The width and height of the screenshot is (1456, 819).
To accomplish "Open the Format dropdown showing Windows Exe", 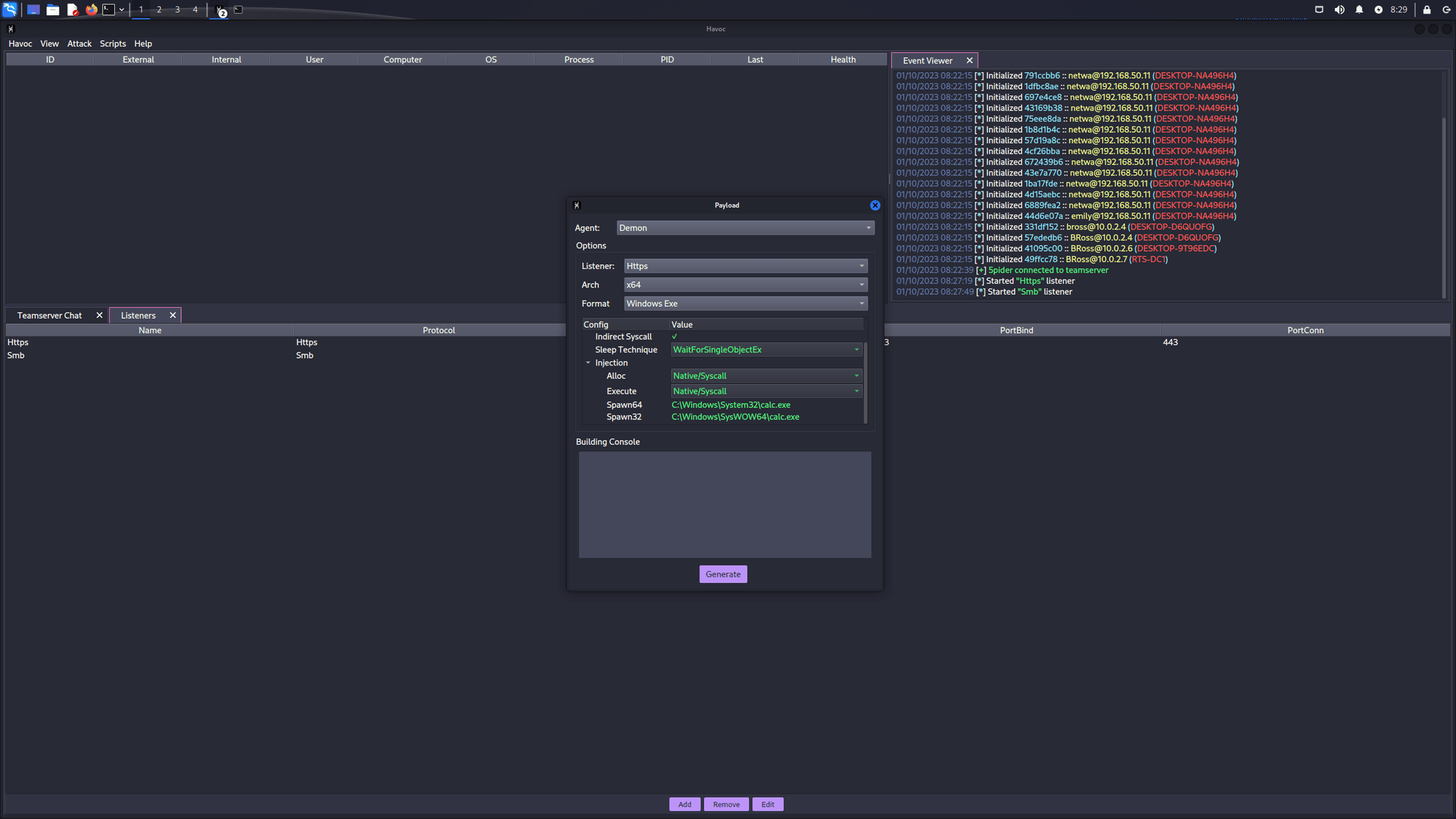I will (745, 304).
